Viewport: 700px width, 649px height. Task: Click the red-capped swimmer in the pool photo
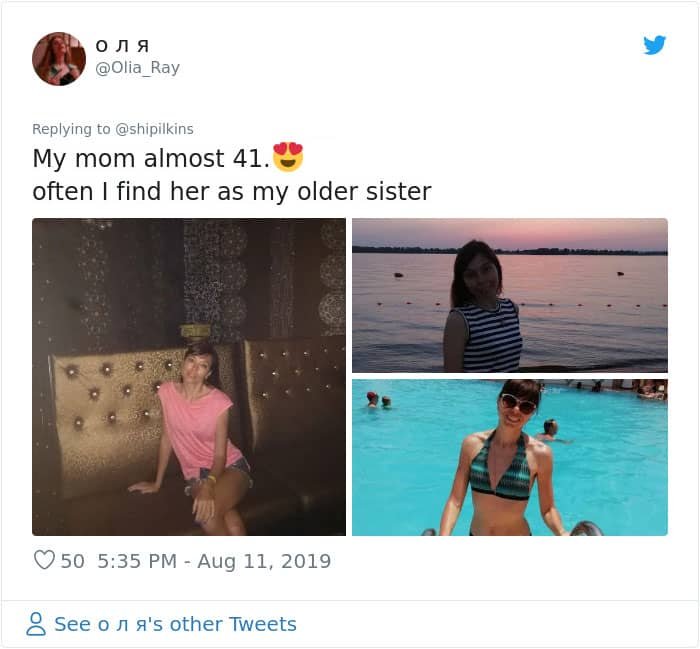[372, 399]
